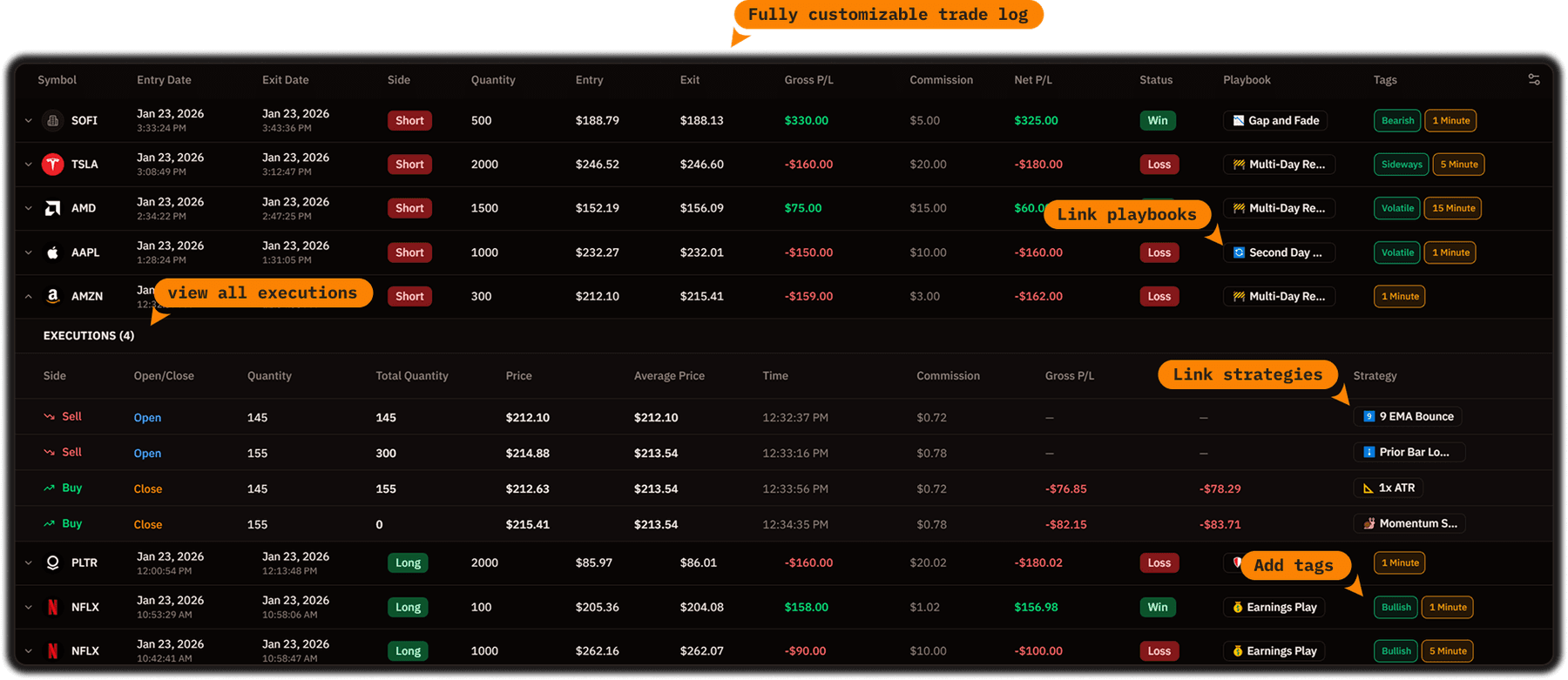Sort by the Status column header
Screen dimensions: 1568x680
pos(1156,80)
